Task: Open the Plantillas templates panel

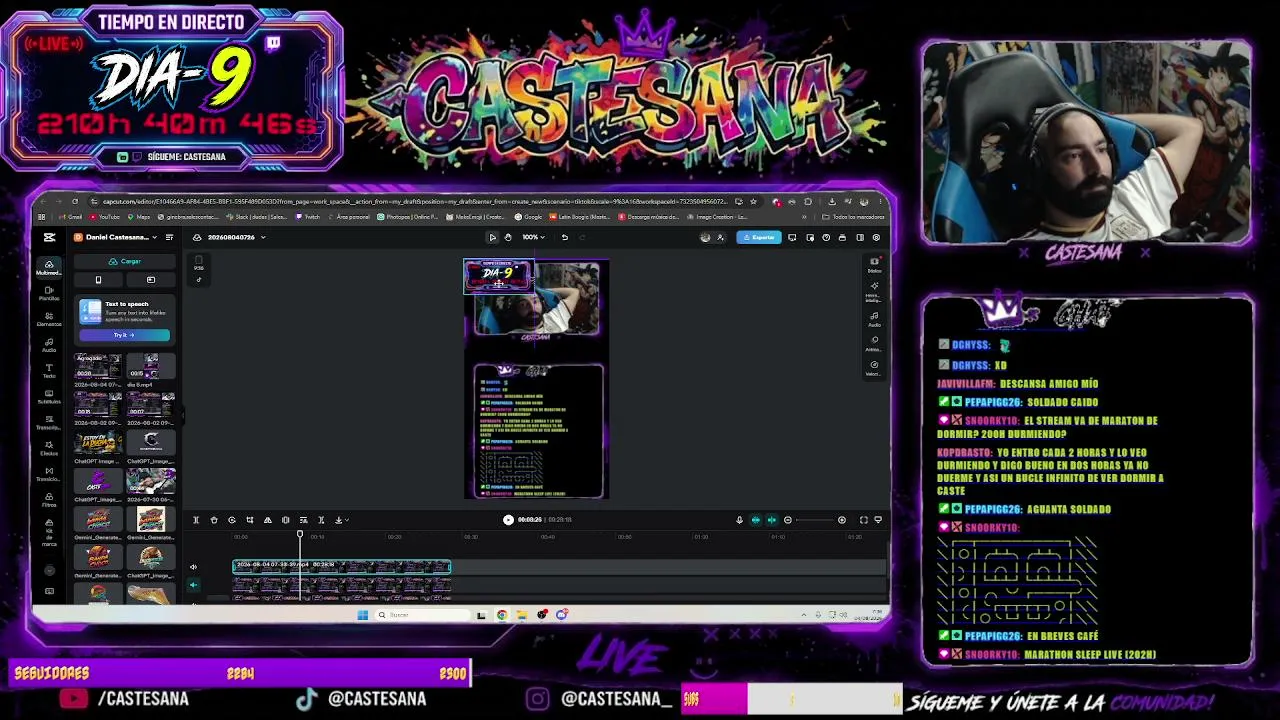Action: coord(48,293)
